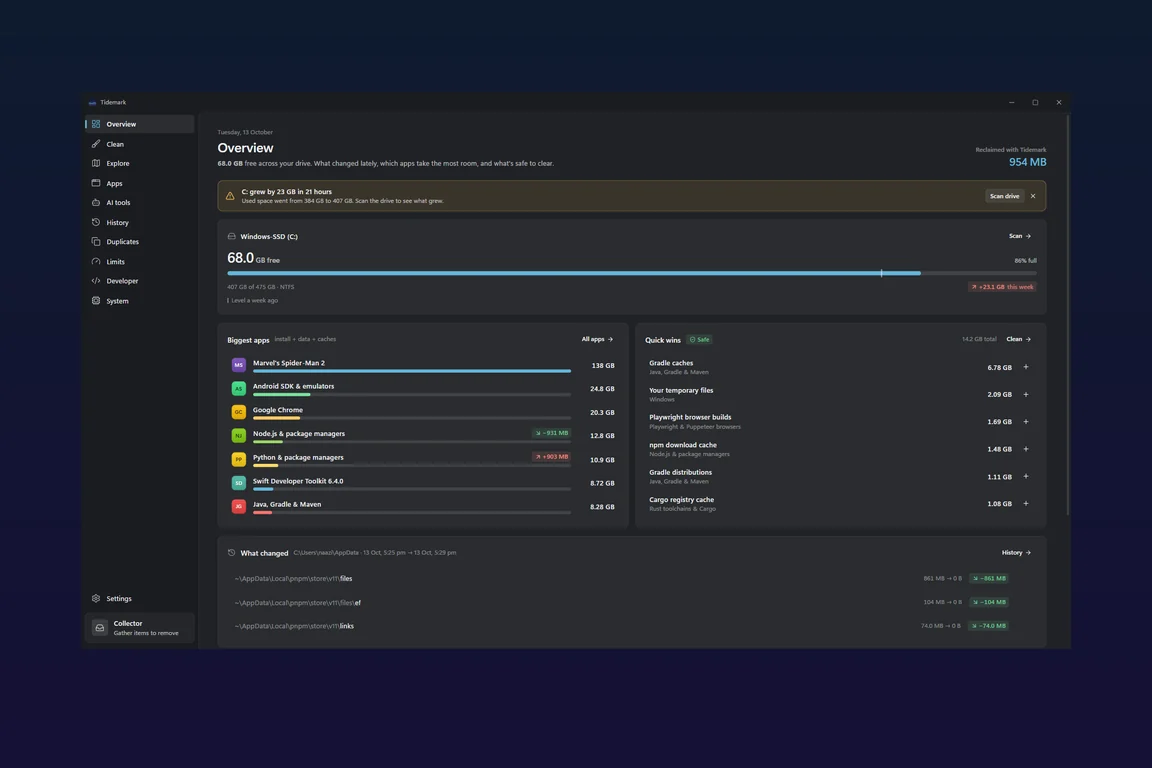The image size is (1152, 768).
Task: Add Gradle caches to collector with plus
Action: coord(1026,367)
